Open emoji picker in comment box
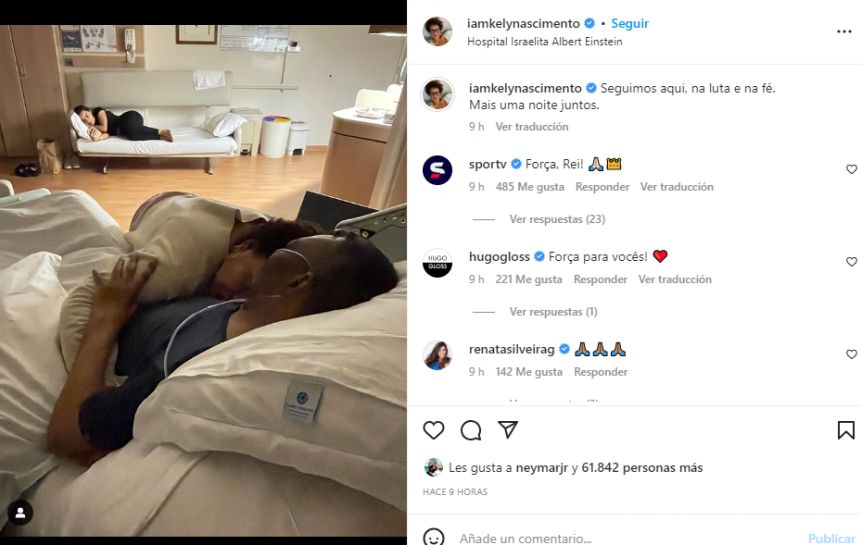Viewport: 862px width, 545px height. 434,537
